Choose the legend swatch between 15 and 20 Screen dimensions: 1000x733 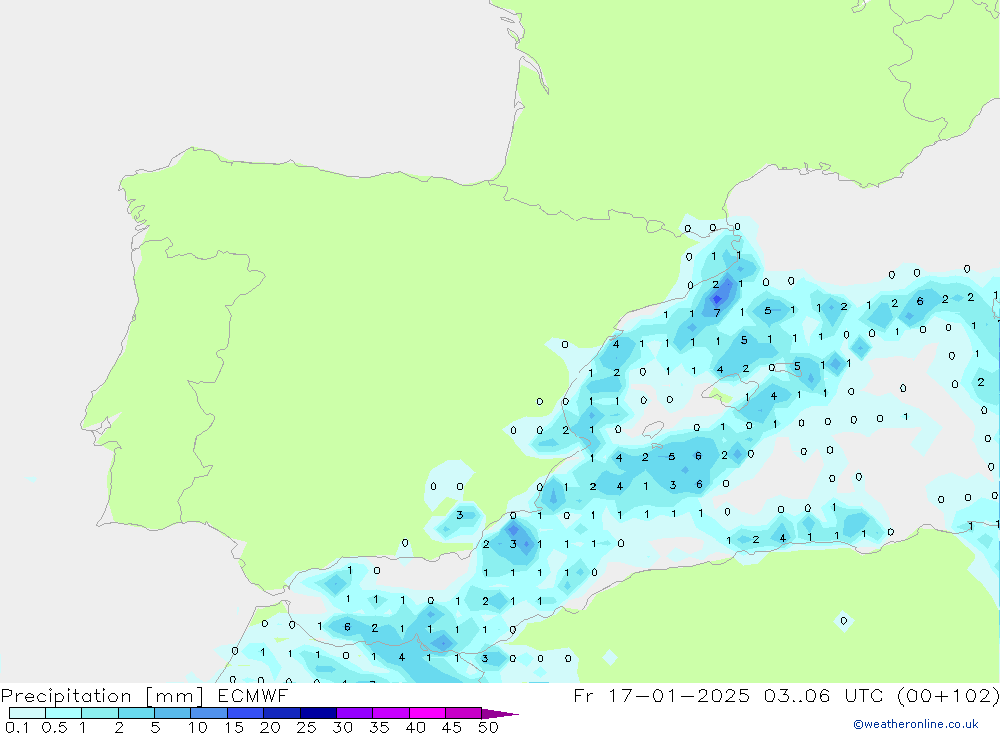(x=246, y=713)
